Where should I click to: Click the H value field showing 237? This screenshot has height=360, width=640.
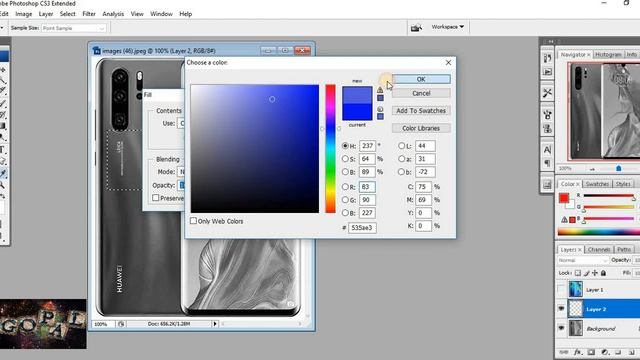pyautogui.click(x=367, y=146)
